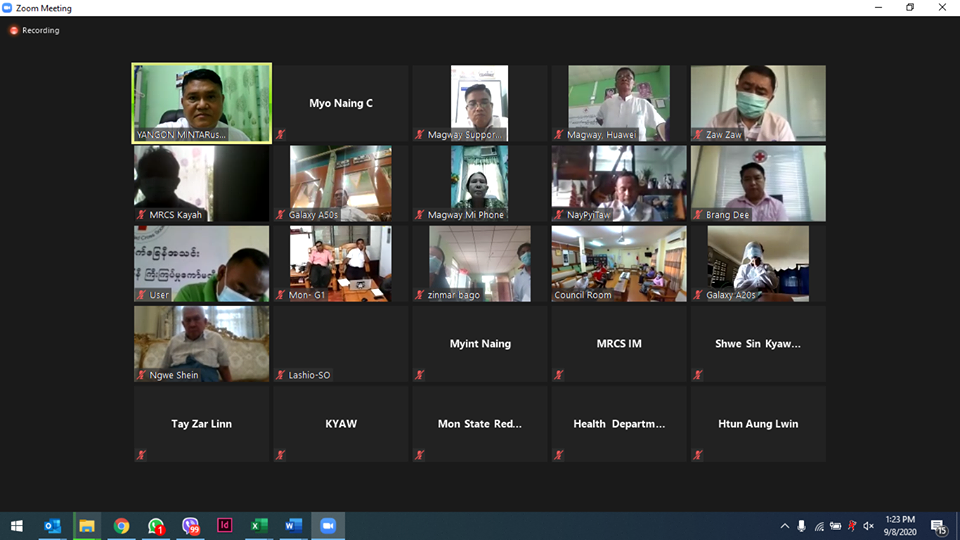This screenshot has width=960, height=540.
Task: Click the date and time clock
Action: [x=901, y=526]
